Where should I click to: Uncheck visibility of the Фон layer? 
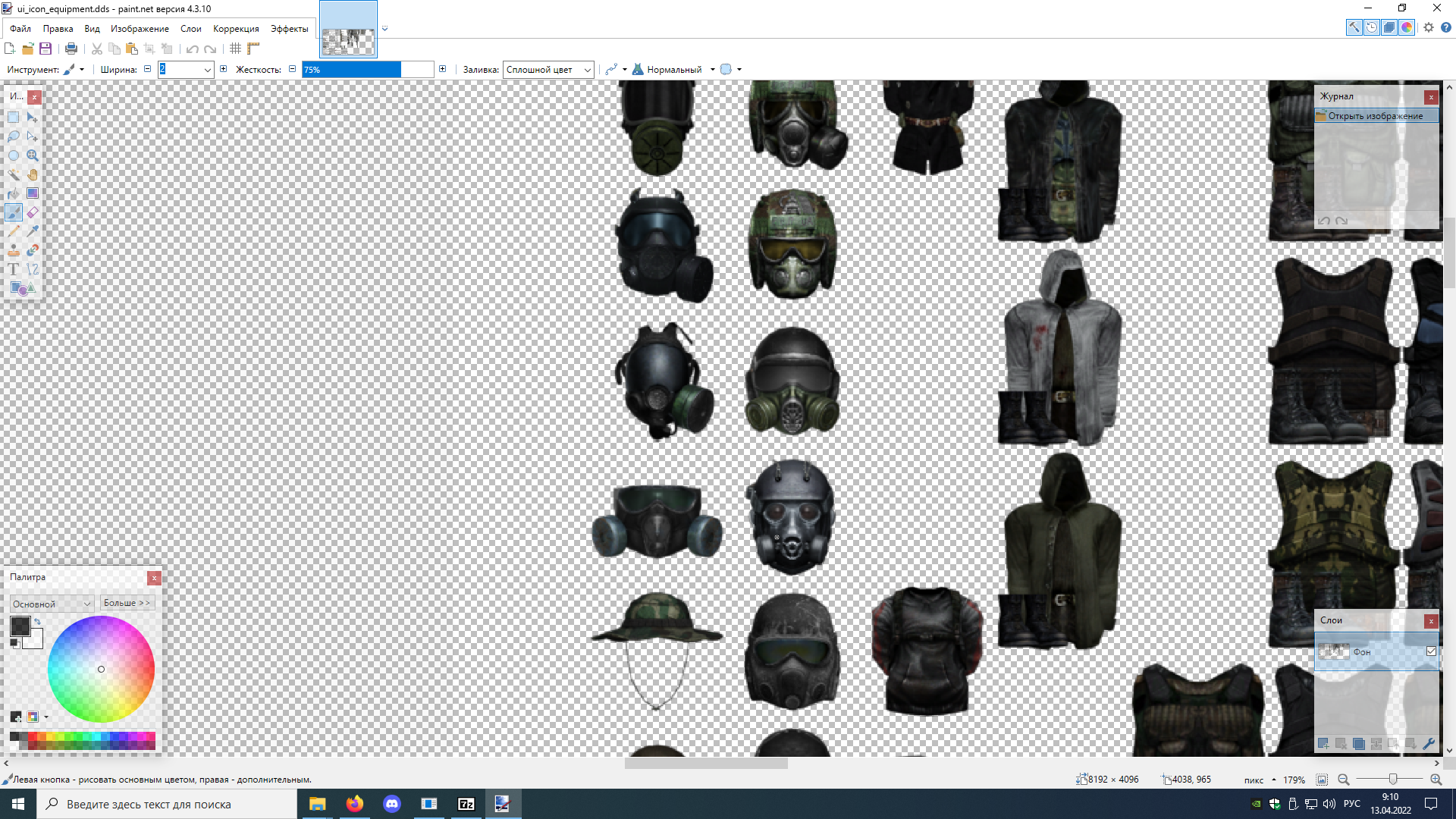[x=1431, y=651]
